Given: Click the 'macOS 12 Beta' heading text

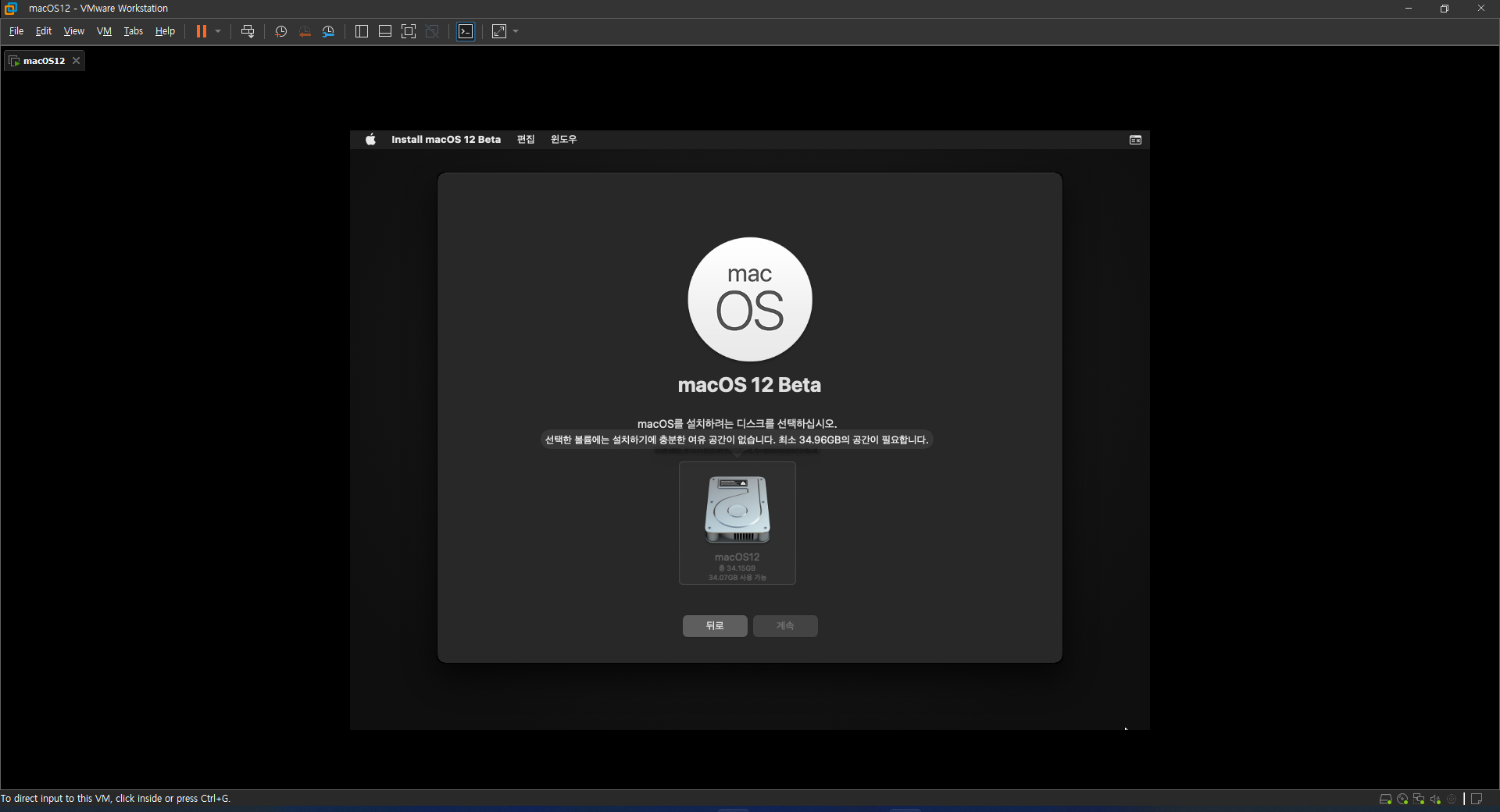Looking at the screenshot, I should tap(749, 385).
